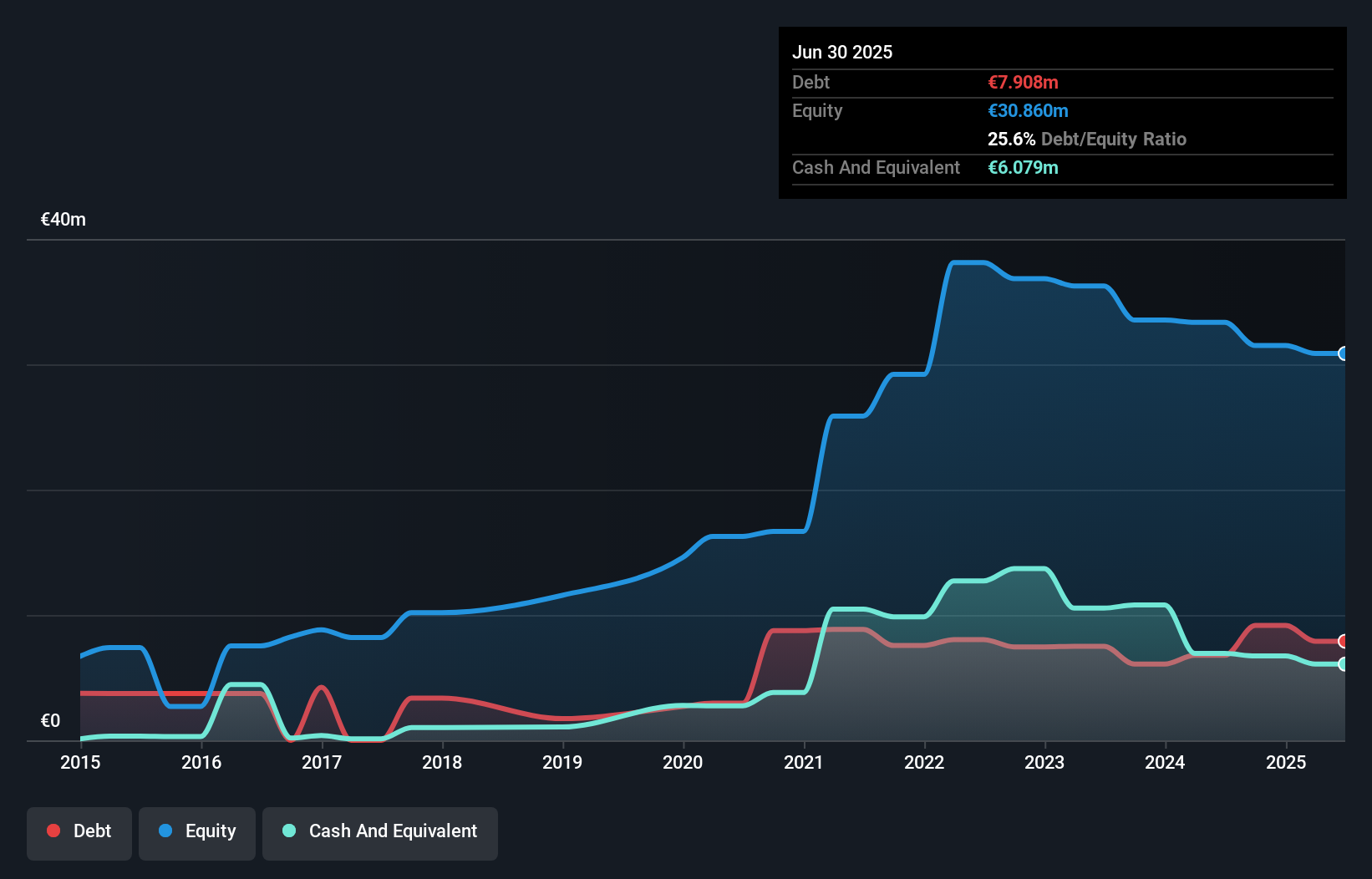Select the Debt endpoint marker on the chart

(x=1344, y=640)
